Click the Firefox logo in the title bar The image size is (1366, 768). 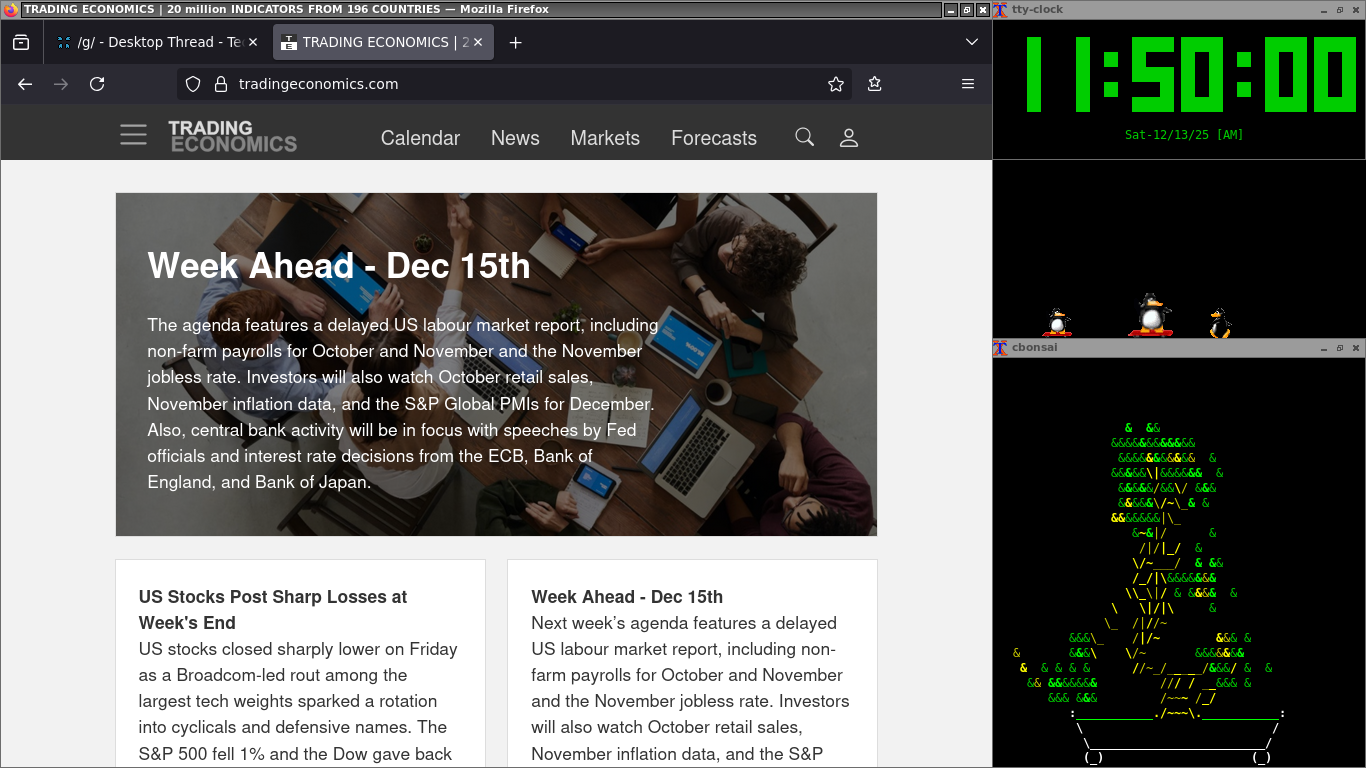coord(10,9)
